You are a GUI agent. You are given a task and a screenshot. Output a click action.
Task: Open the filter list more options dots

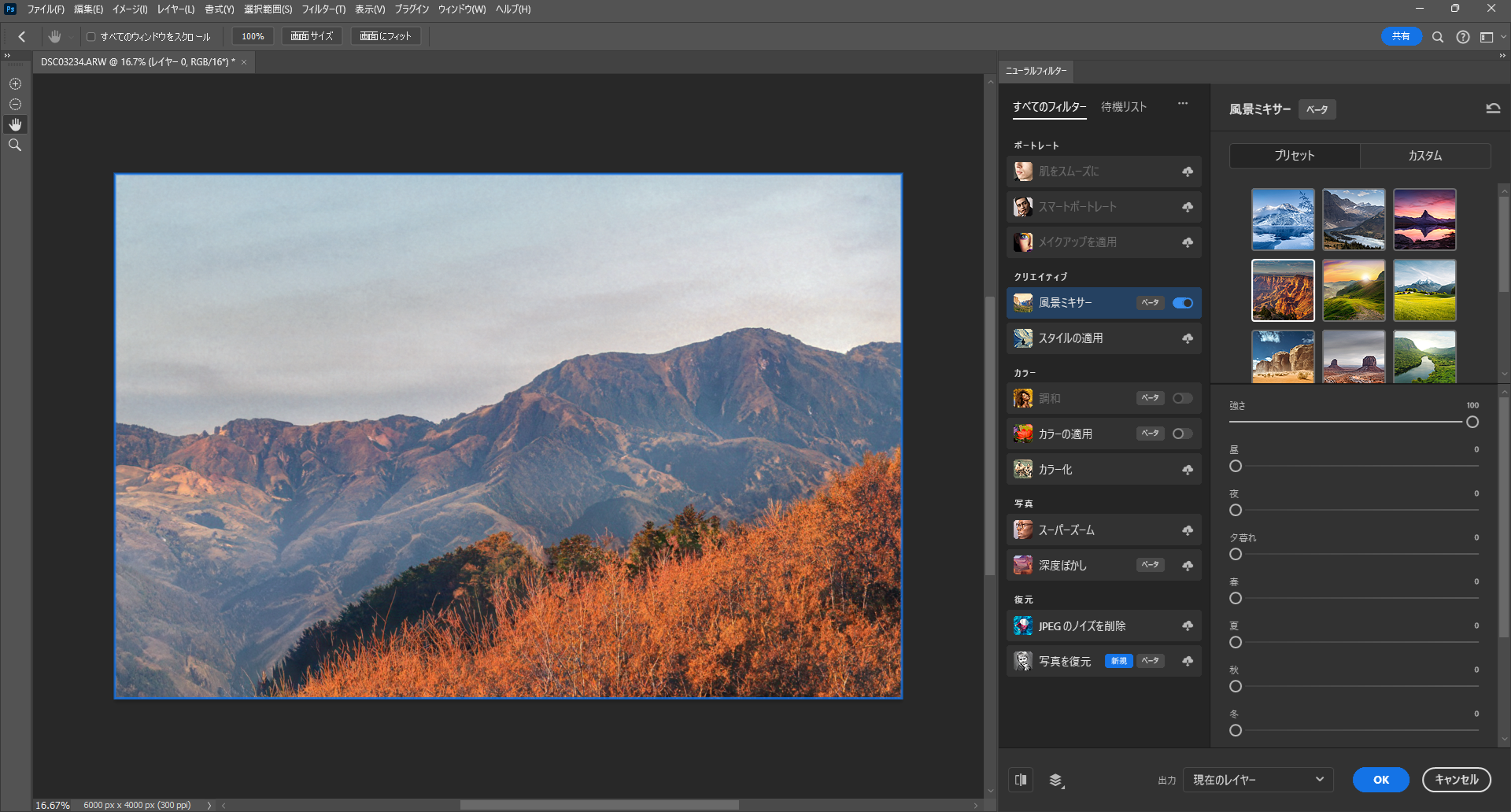coord(1183,104)
